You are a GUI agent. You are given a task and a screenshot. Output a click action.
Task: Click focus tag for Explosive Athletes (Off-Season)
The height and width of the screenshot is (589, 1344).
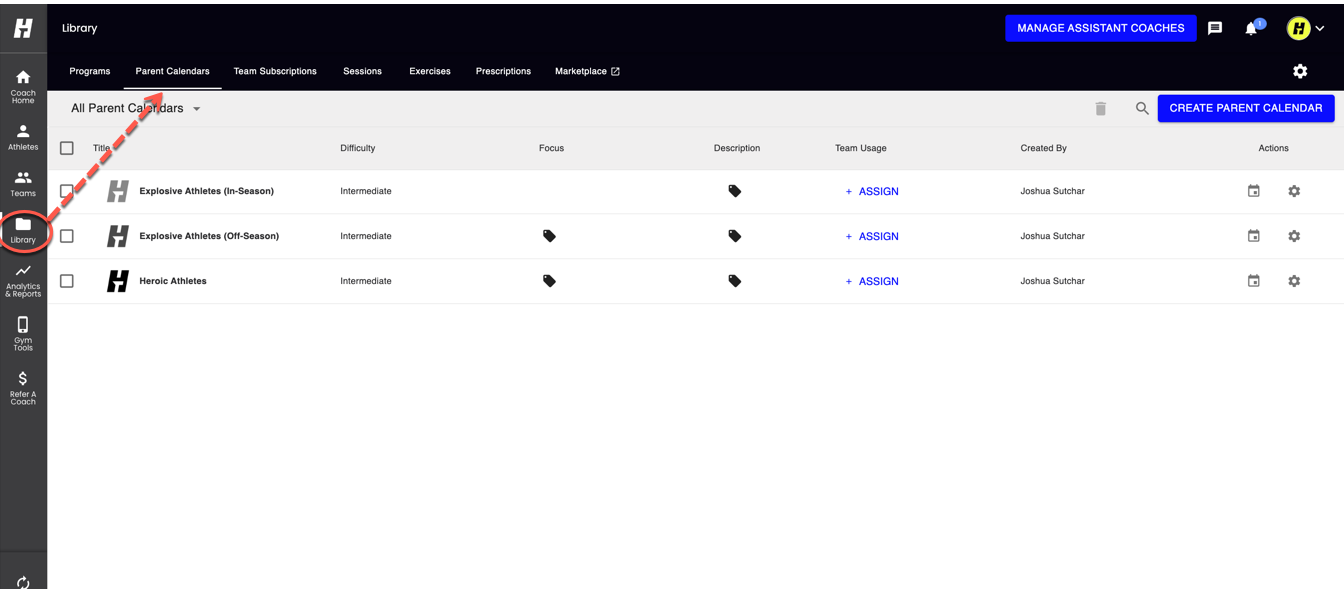[549, 236]
